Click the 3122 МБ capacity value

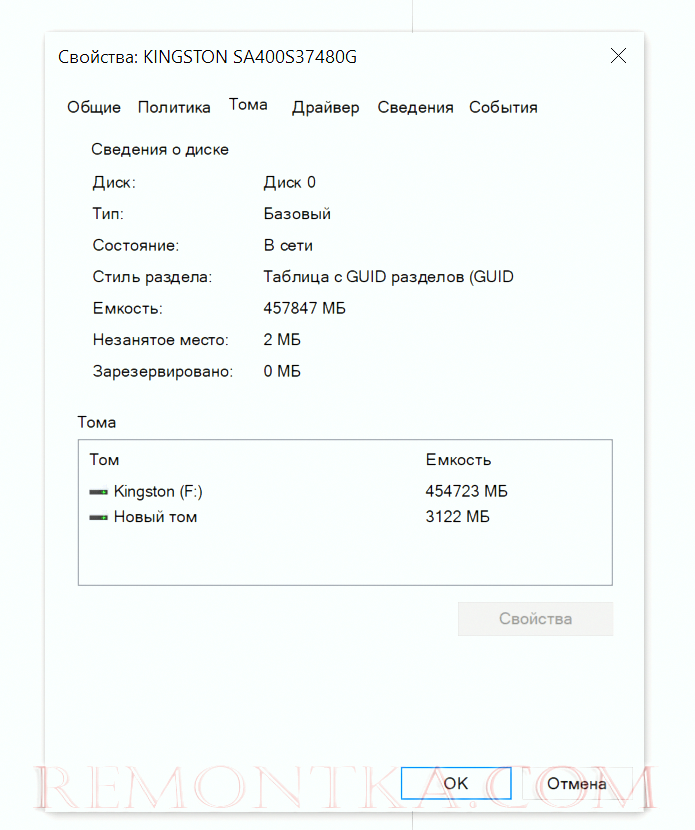(x=457, y=517)
